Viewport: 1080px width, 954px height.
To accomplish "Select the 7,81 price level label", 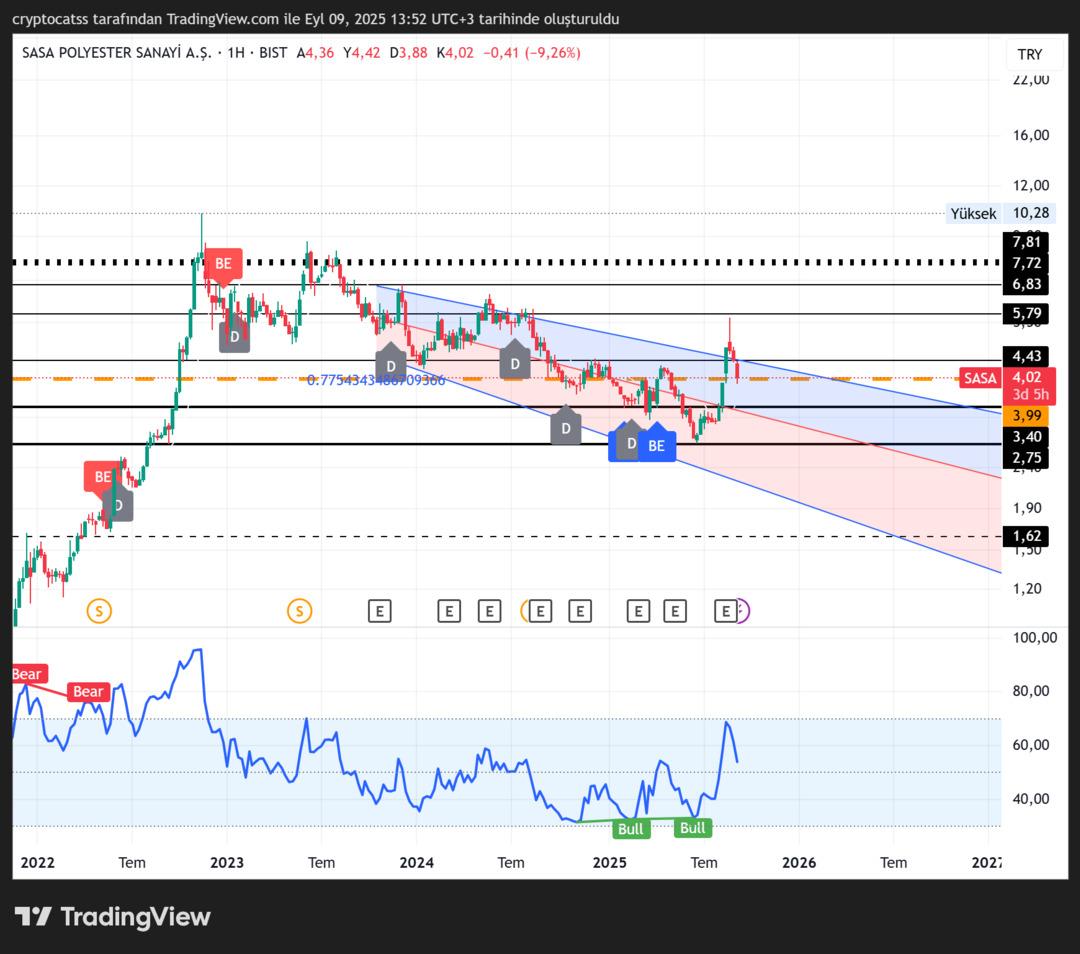I will point(1026,242).
